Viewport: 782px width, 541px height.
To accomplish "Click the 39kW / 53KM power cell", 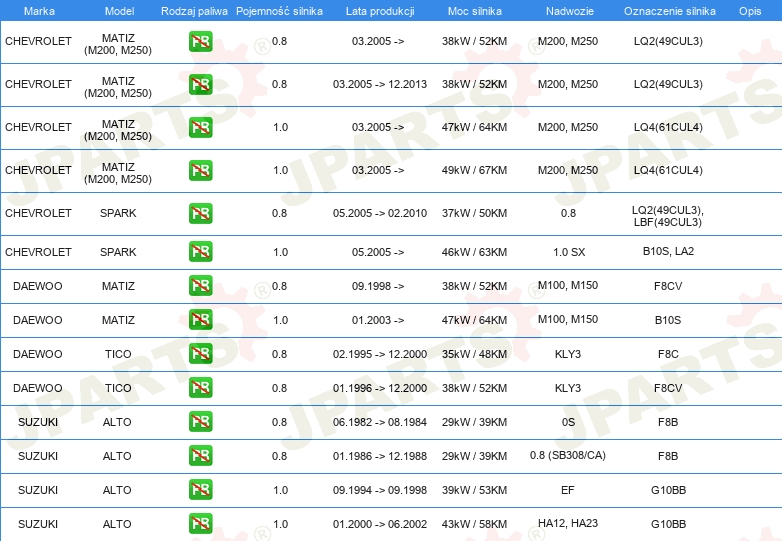I will click(474, 489).
